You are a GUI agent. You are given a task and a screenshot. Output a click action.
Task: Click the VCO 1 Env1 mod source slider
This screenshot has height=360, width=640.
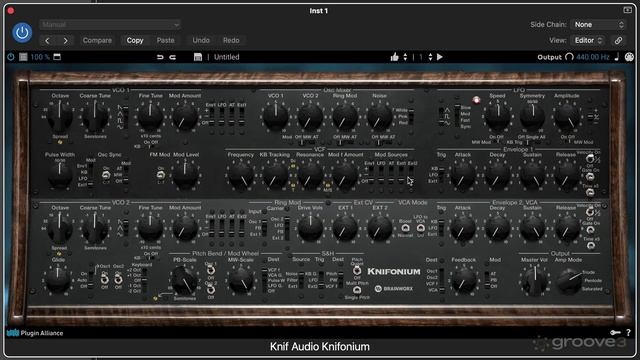211,117
